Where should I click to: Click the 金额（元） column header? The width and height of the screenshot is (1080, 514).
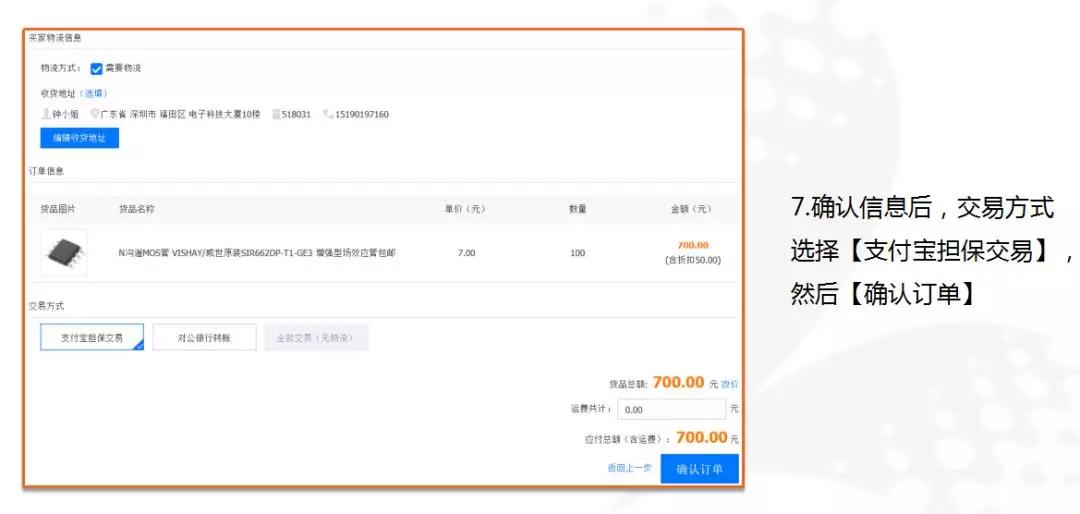click(x=691, y=209)
